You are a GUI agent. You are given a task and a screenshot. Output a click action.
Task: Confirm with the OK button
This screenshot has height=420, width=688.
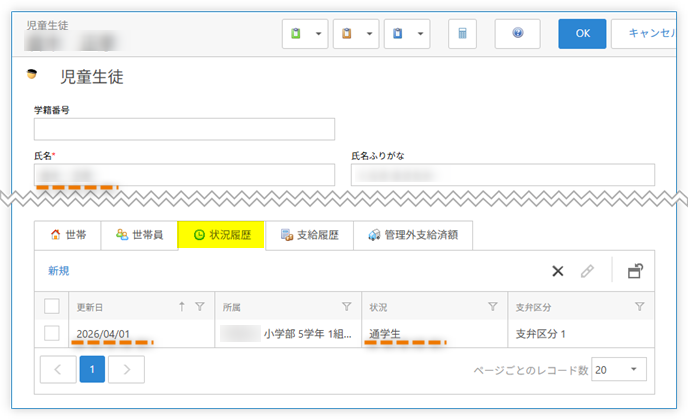coord(582,33)
